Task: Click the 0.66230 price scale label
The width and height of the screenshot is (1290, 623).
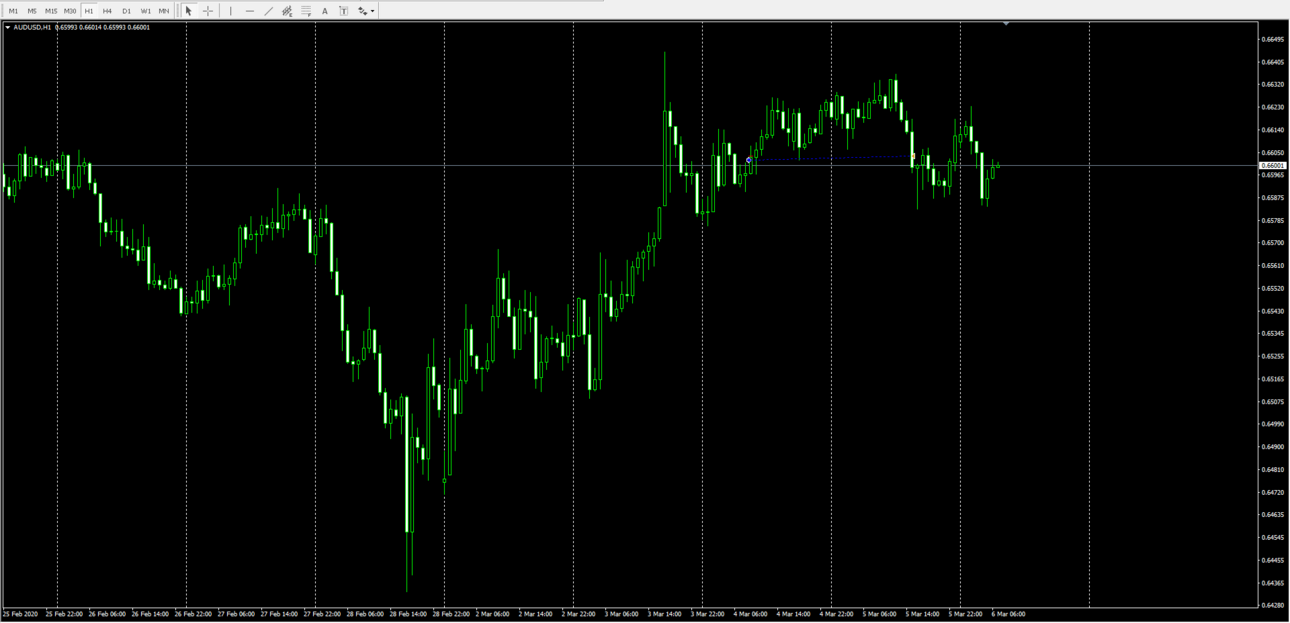Action: tap(1273, 108)
